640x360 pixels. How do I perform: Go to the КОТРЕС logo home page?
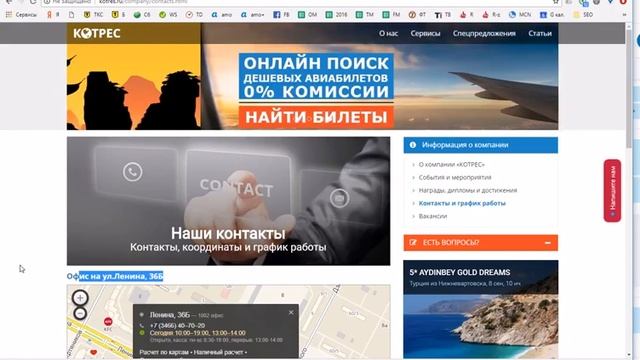(x=97, y=33)
